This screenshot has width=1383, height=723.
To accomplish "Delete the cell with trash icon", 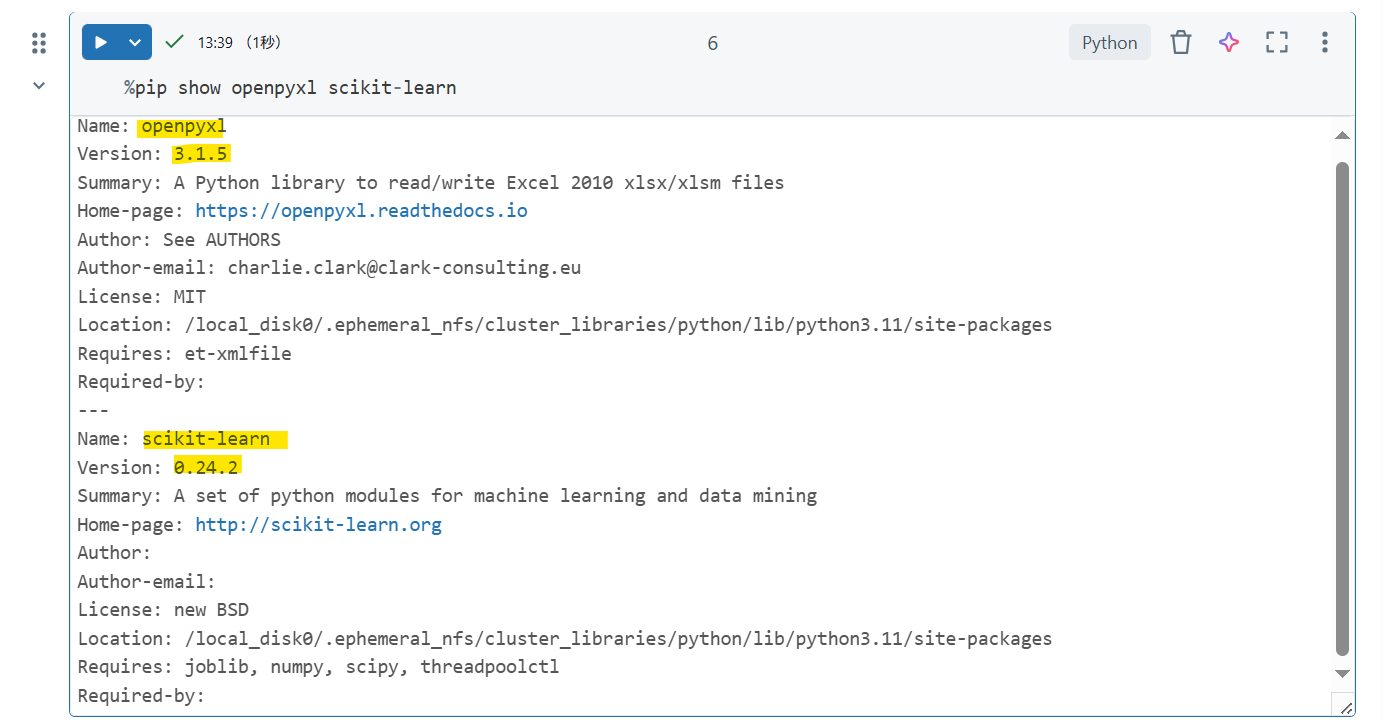I will coord(1181,42).
